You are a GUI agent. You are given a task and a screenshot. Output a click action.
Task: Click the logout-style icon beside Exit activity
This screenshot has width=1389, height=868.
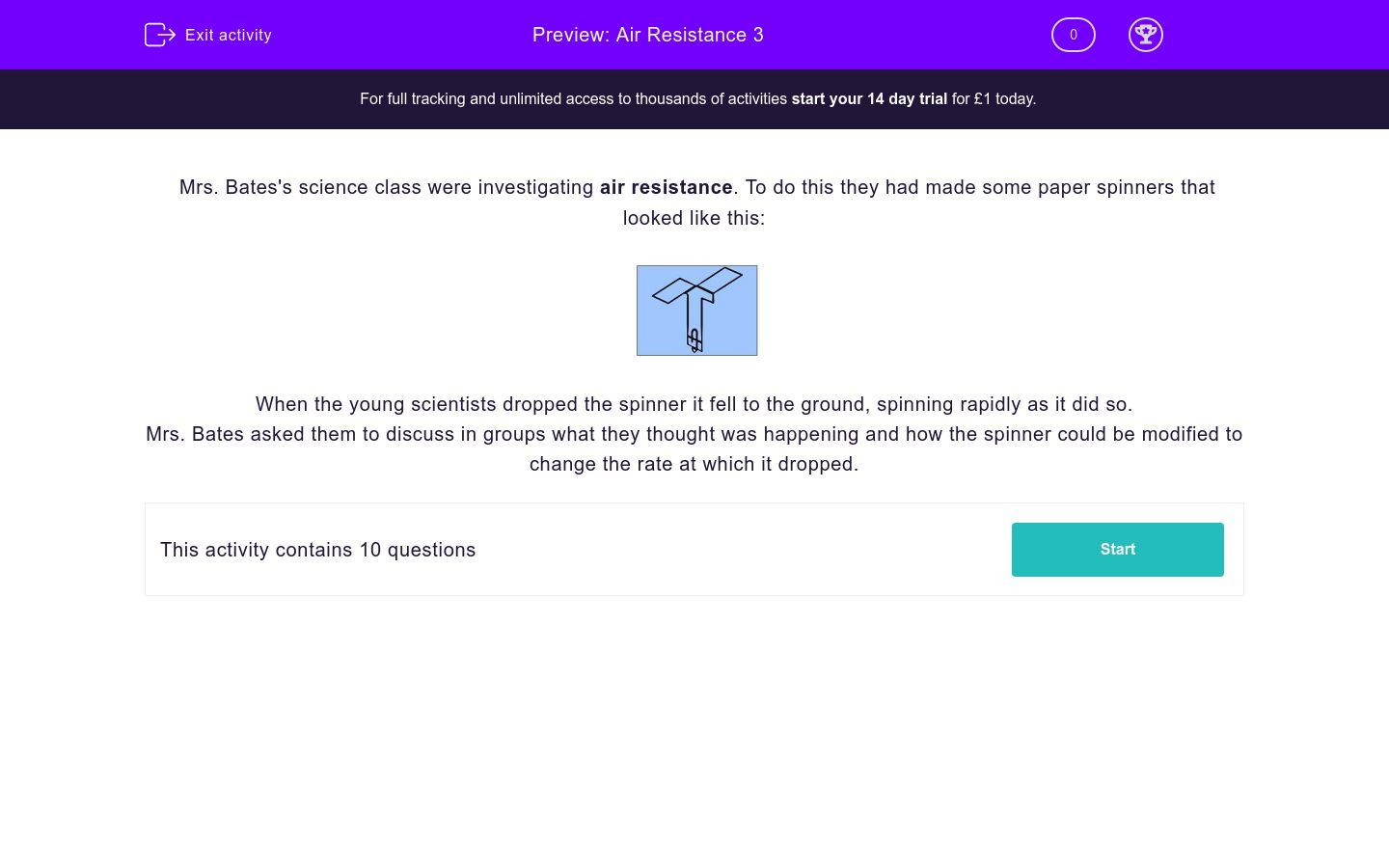tap(160, 35)
